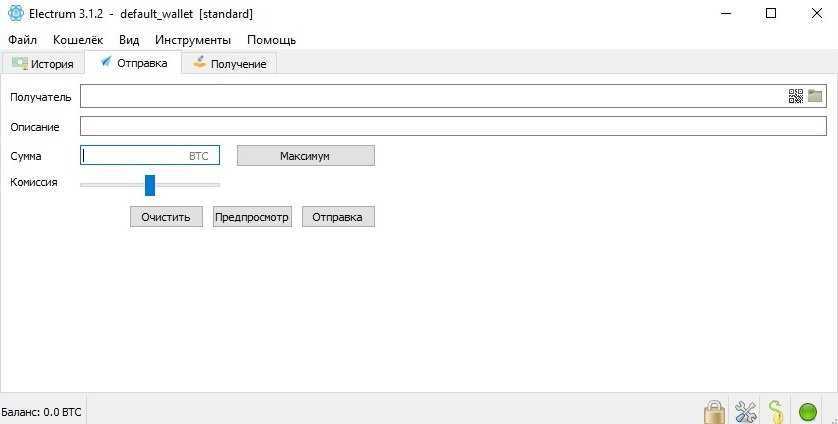
Task: Focus the Получатель address field
Action: [x=453, y=96]
